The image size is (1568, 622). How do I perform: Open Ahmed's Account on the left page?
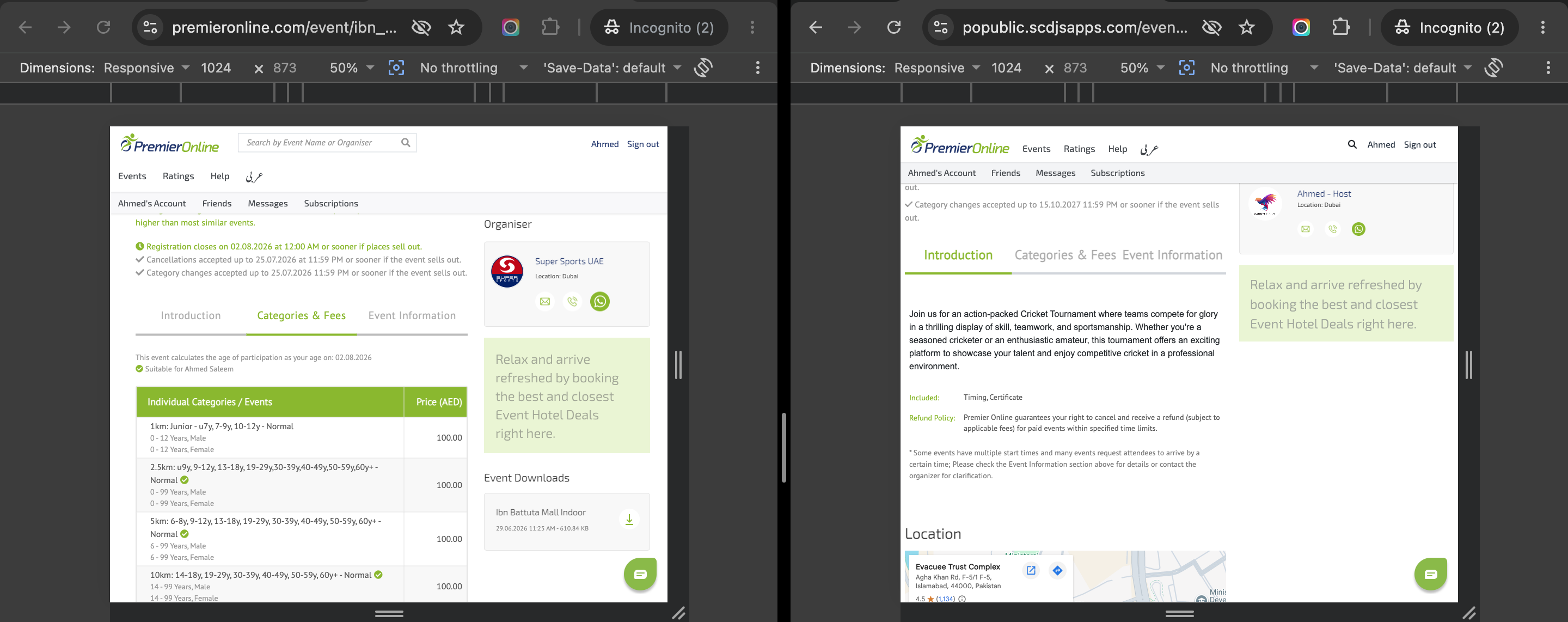[151, 204]
